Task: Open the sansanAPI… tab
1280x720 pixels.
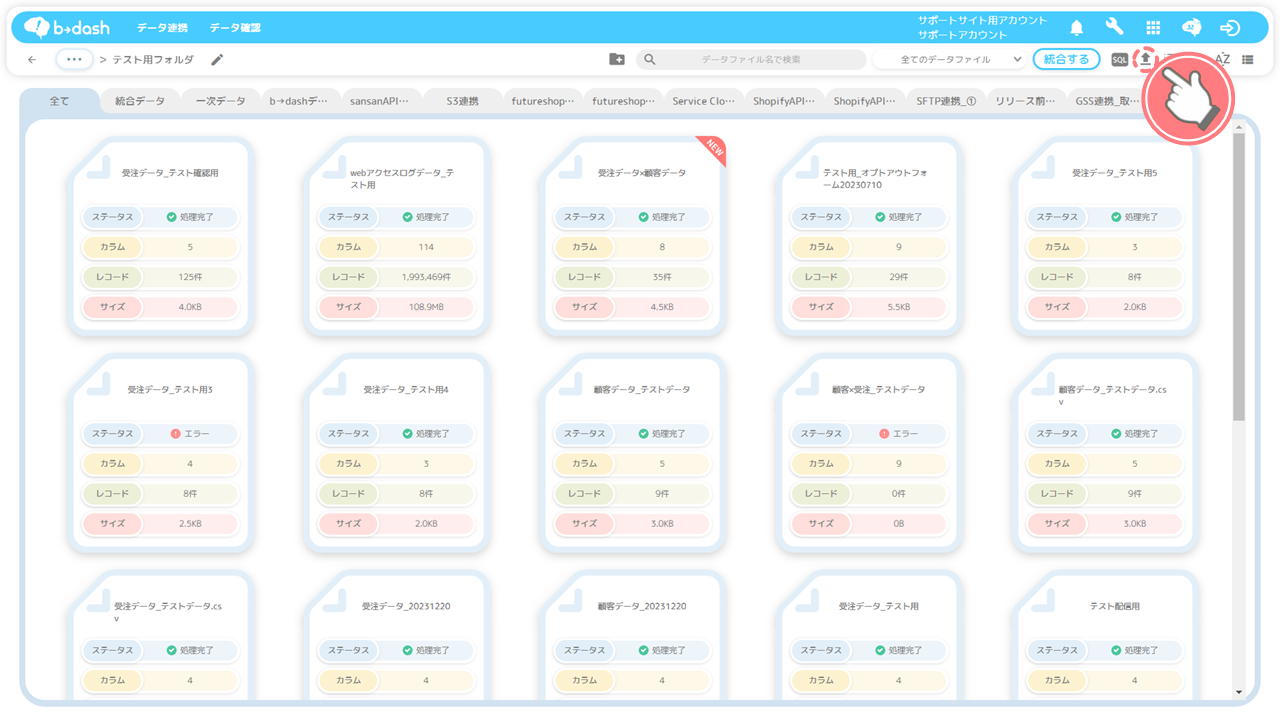Action: pyautogui.click(x=380, y=101)
